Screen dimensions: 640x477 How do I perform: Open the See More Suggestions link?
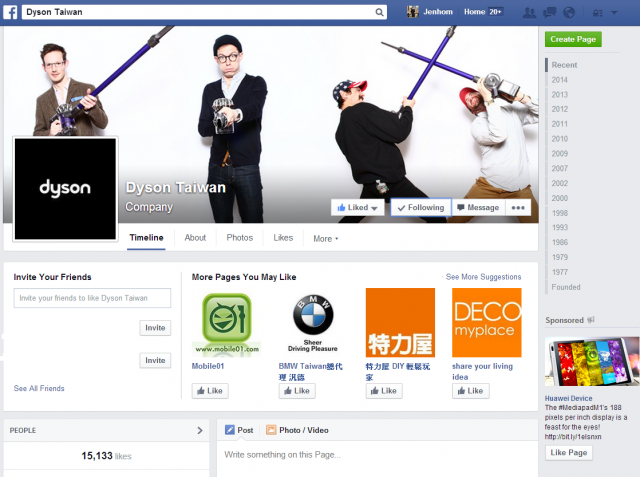483,277
